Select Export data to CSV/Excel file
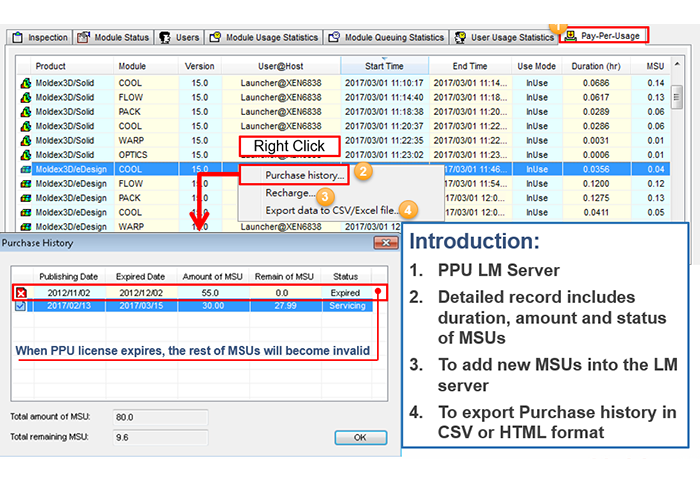The height and width of the screenshot is (482, 700). pyautogui.click(x=329, y=210)
